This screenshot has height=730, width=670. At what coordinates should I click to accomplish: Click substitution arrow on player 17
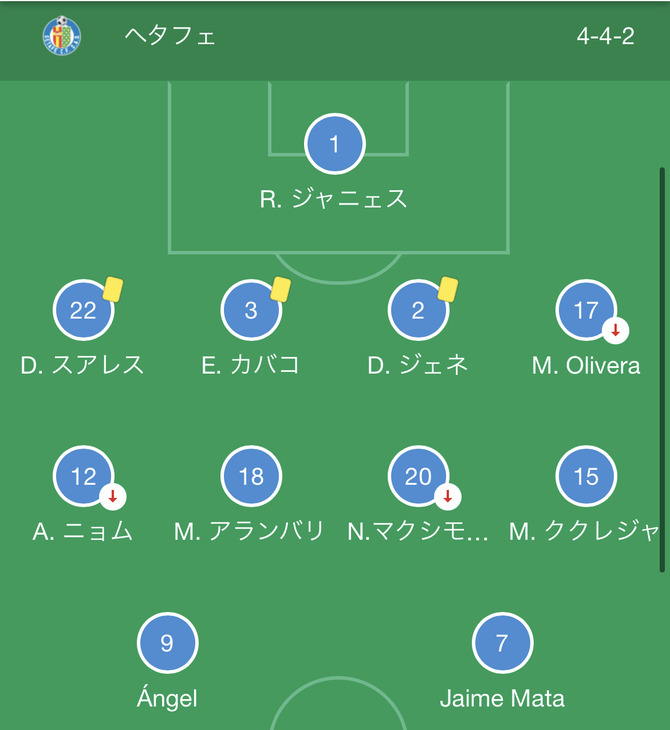(x=616, y=331)
